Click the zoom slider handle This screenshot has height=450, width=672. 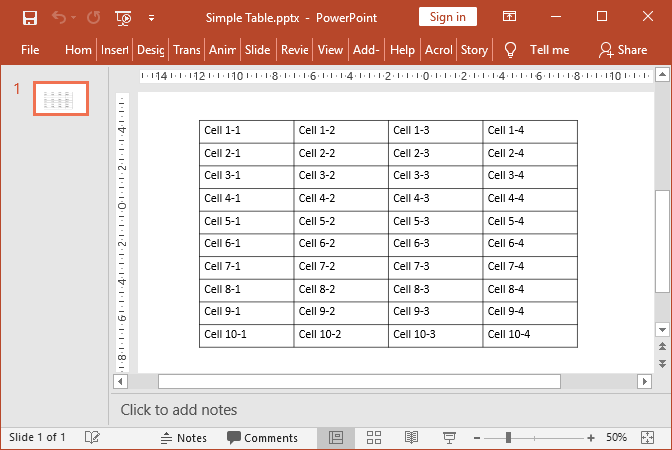click(x=509, y=437)
